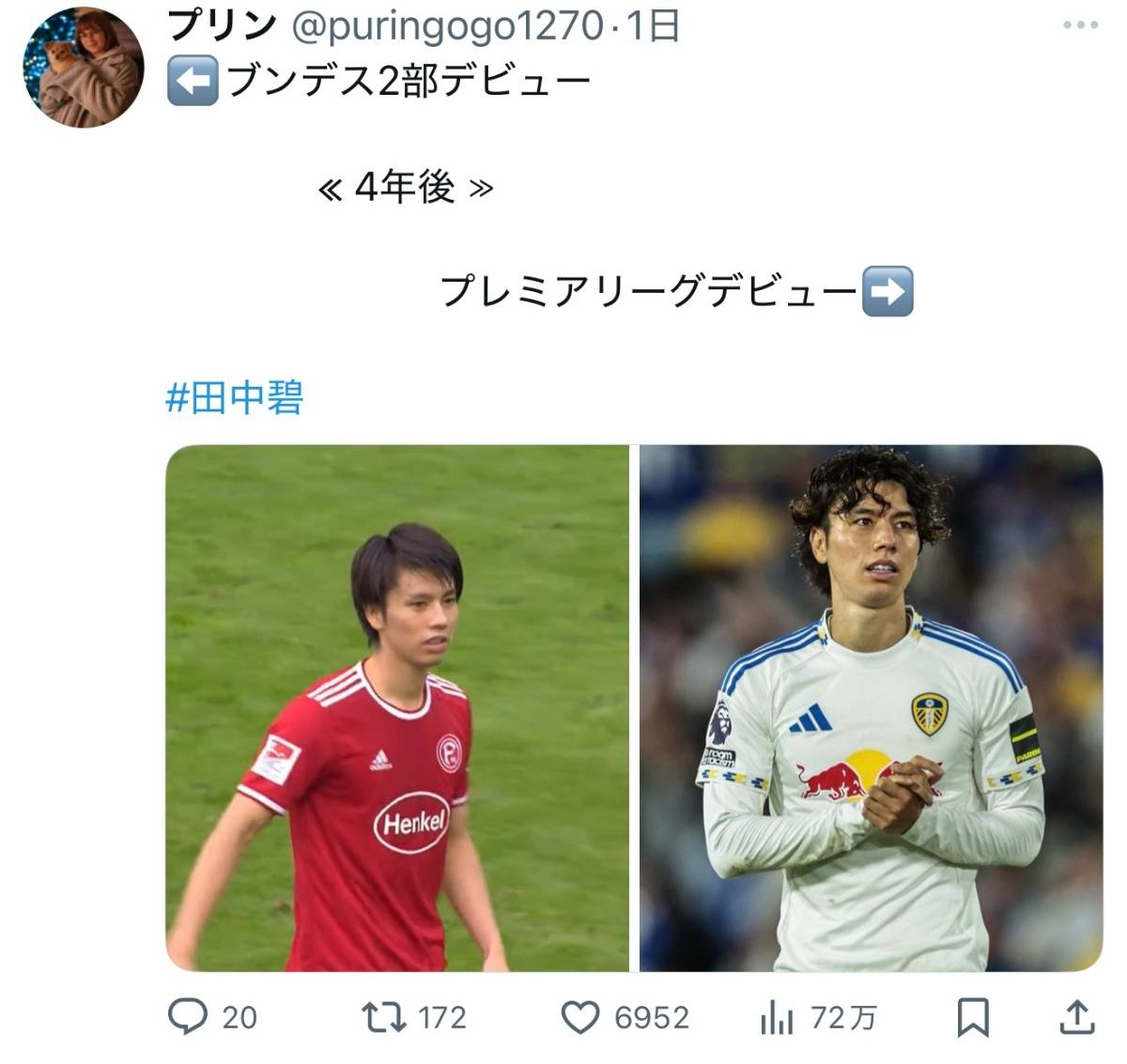Click the repost count 172
The image size is (1127, 1064).
[x=441, y=1017]
